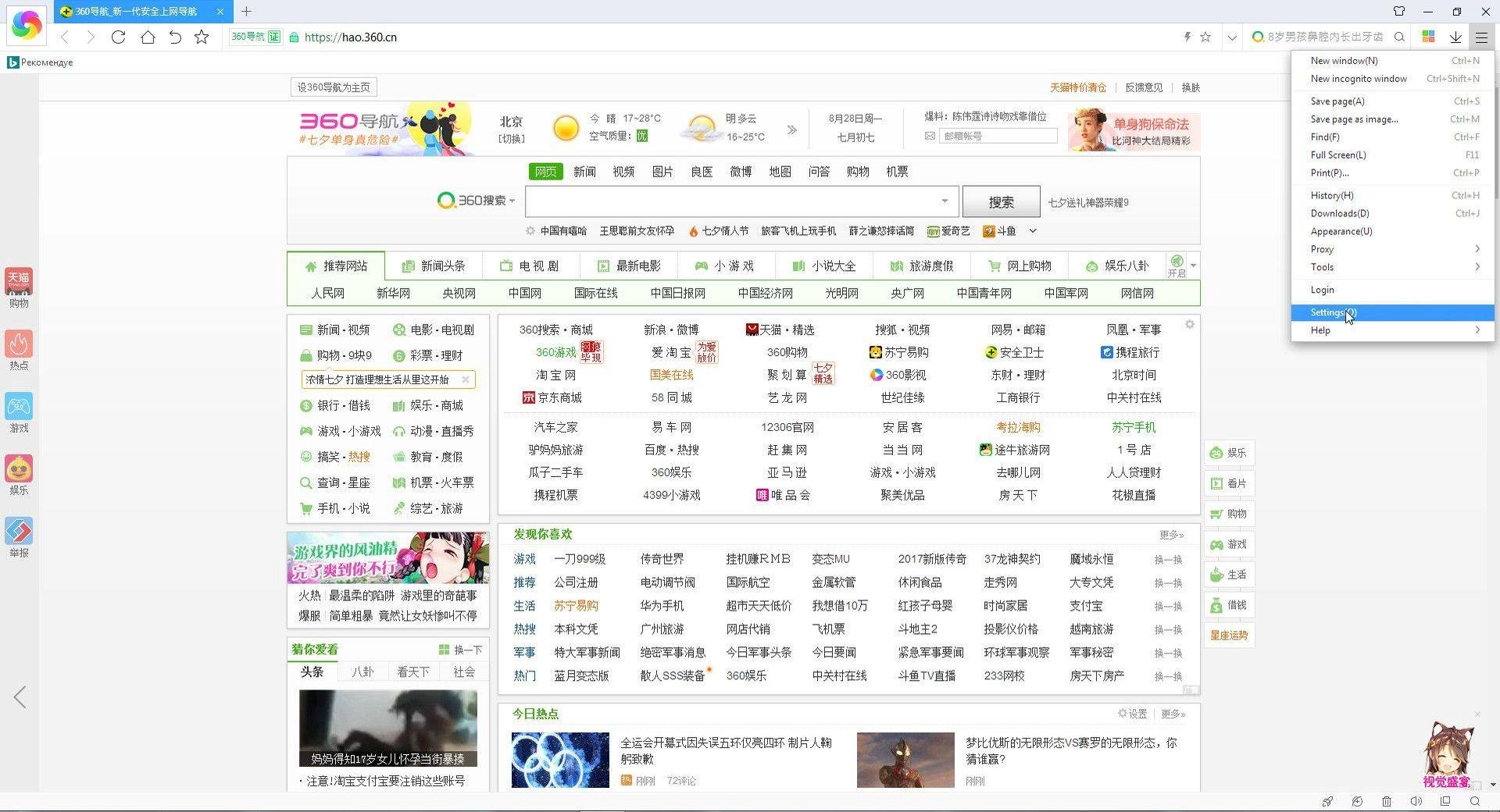Select New incognito window
1500x812 pixels.
click(1393, 79)
